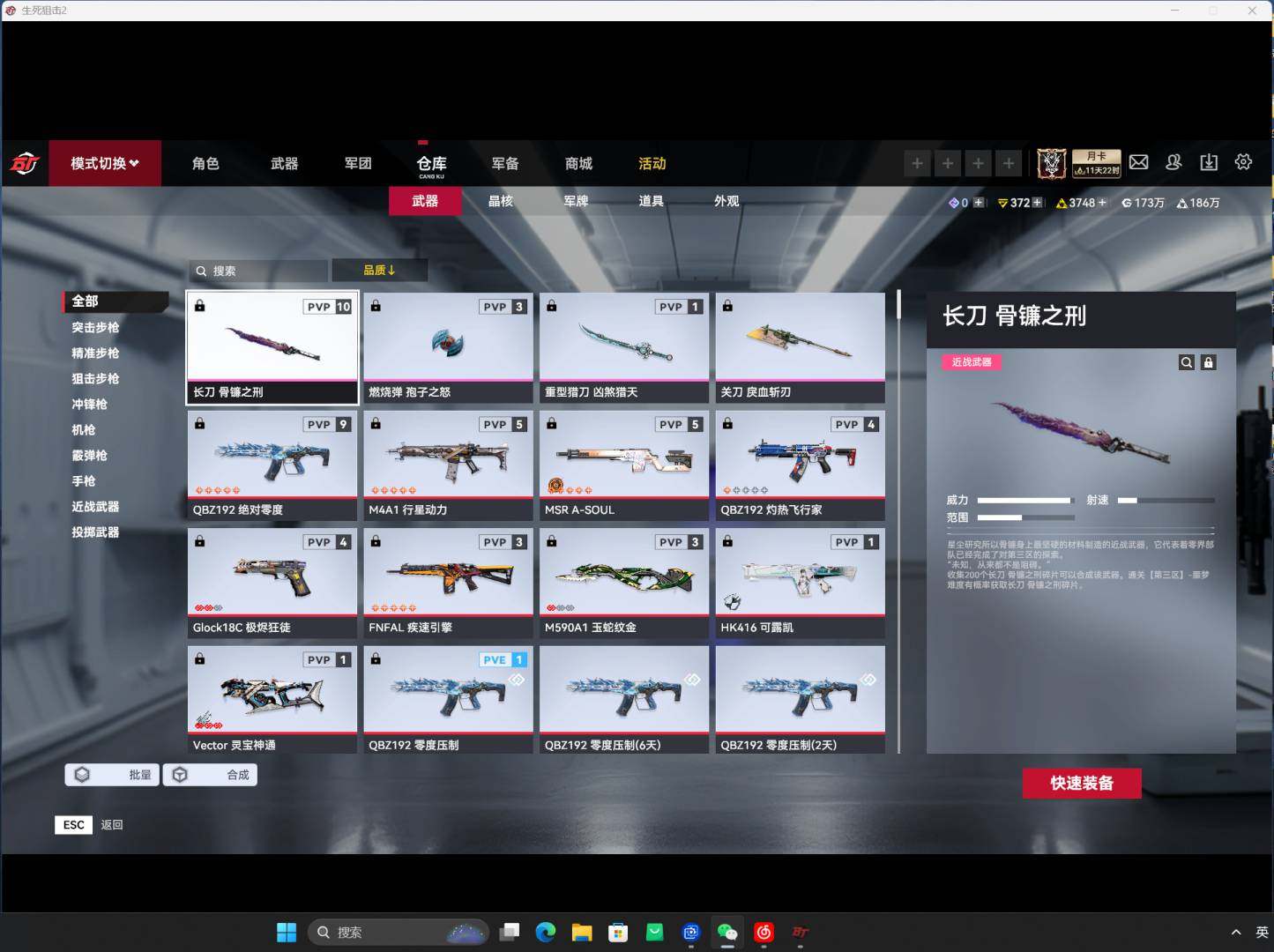Open the 商城 shop tab
Screen dimensions: 1274x952
click(578, 163)
